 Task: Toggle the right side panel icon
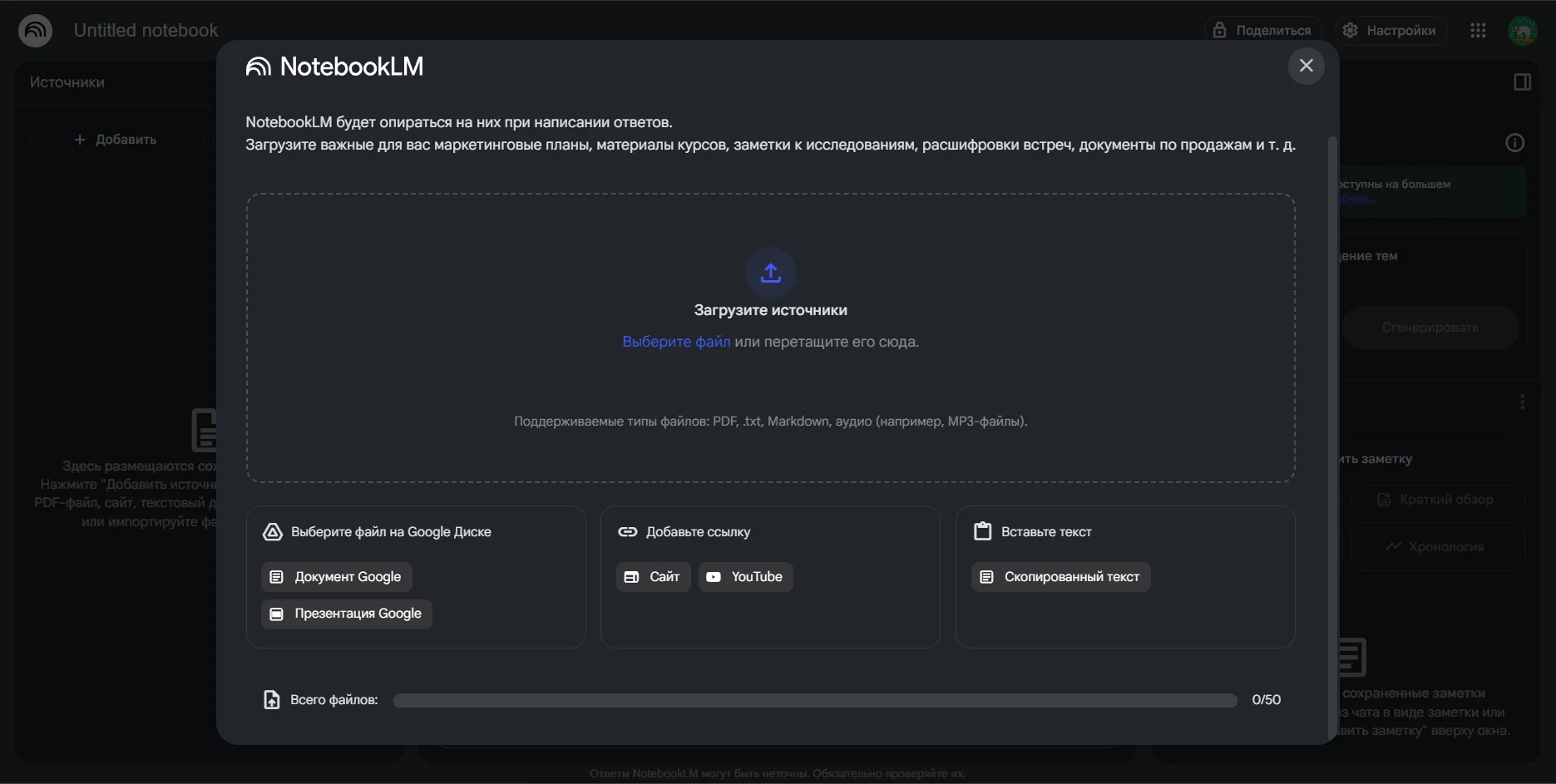click(x=1523, y=82)
